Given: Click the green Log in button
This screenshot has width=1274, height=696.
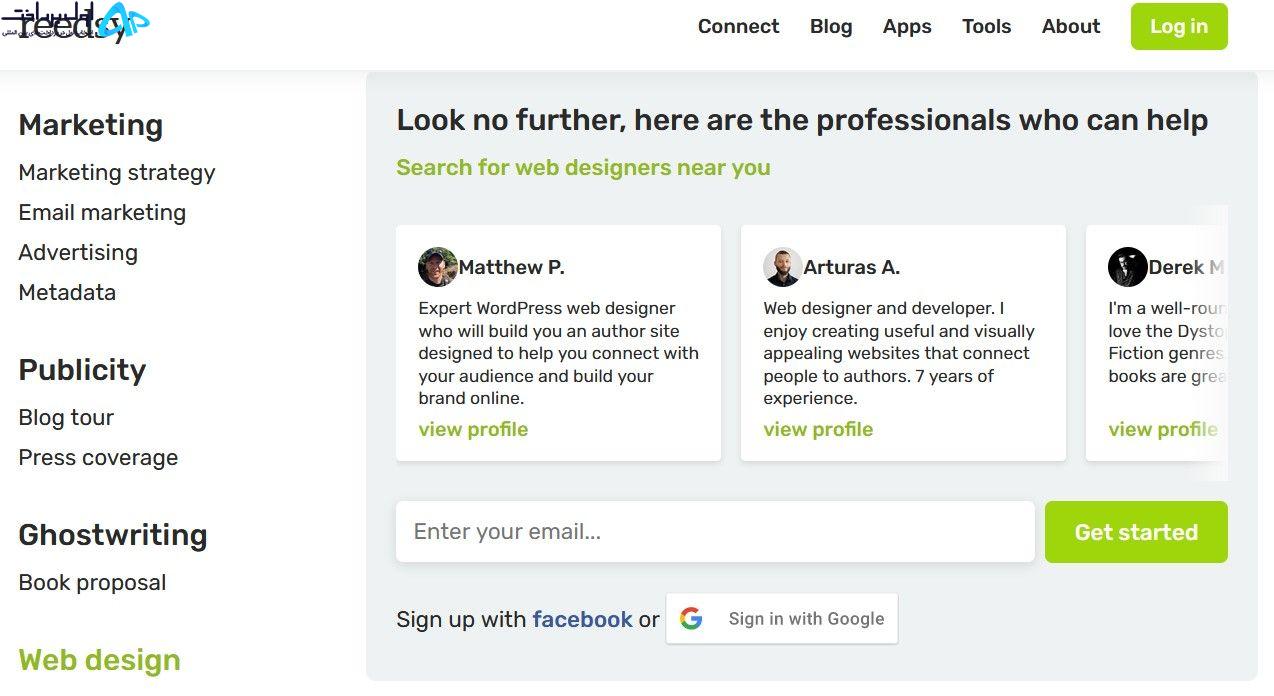Looking at the screenshot, I should (1179, 27).
